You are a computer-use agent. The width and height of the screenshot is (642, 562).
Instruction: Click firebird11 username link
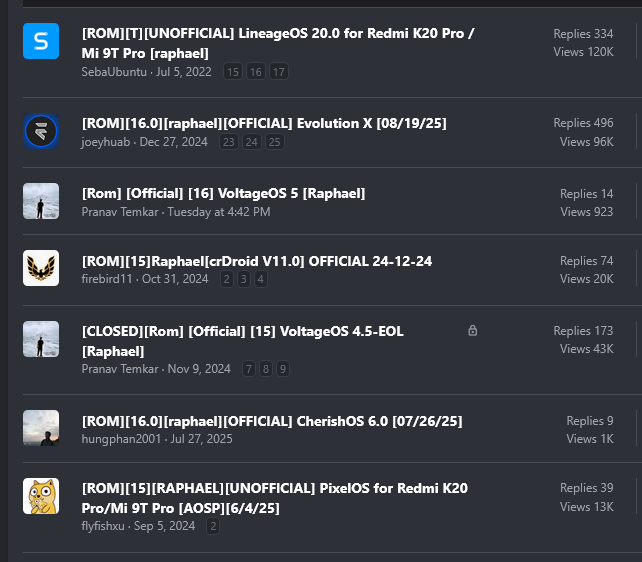(107, 279)
